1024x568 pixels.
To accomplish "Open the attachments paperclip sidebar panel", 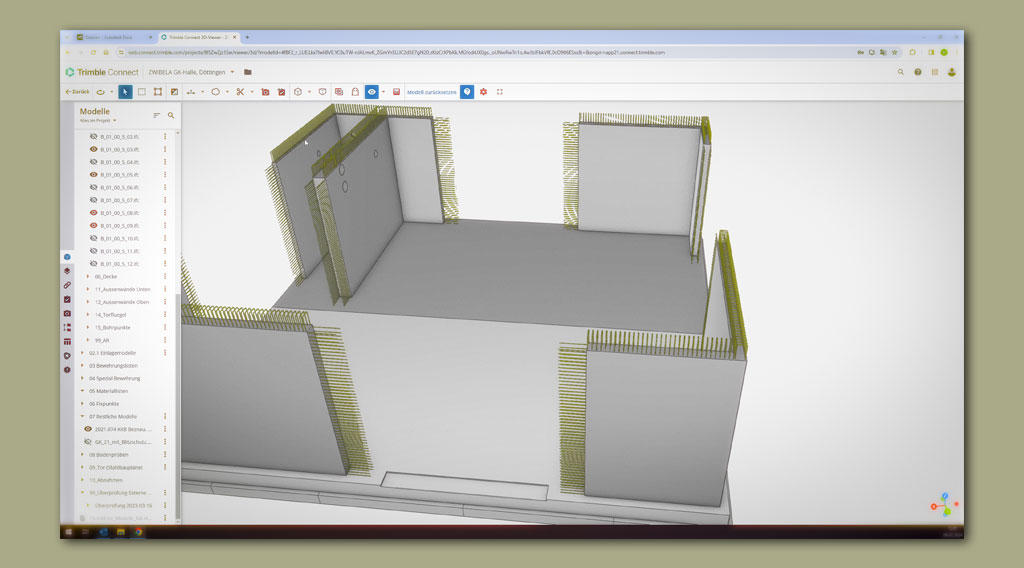I will pos(67,285).
